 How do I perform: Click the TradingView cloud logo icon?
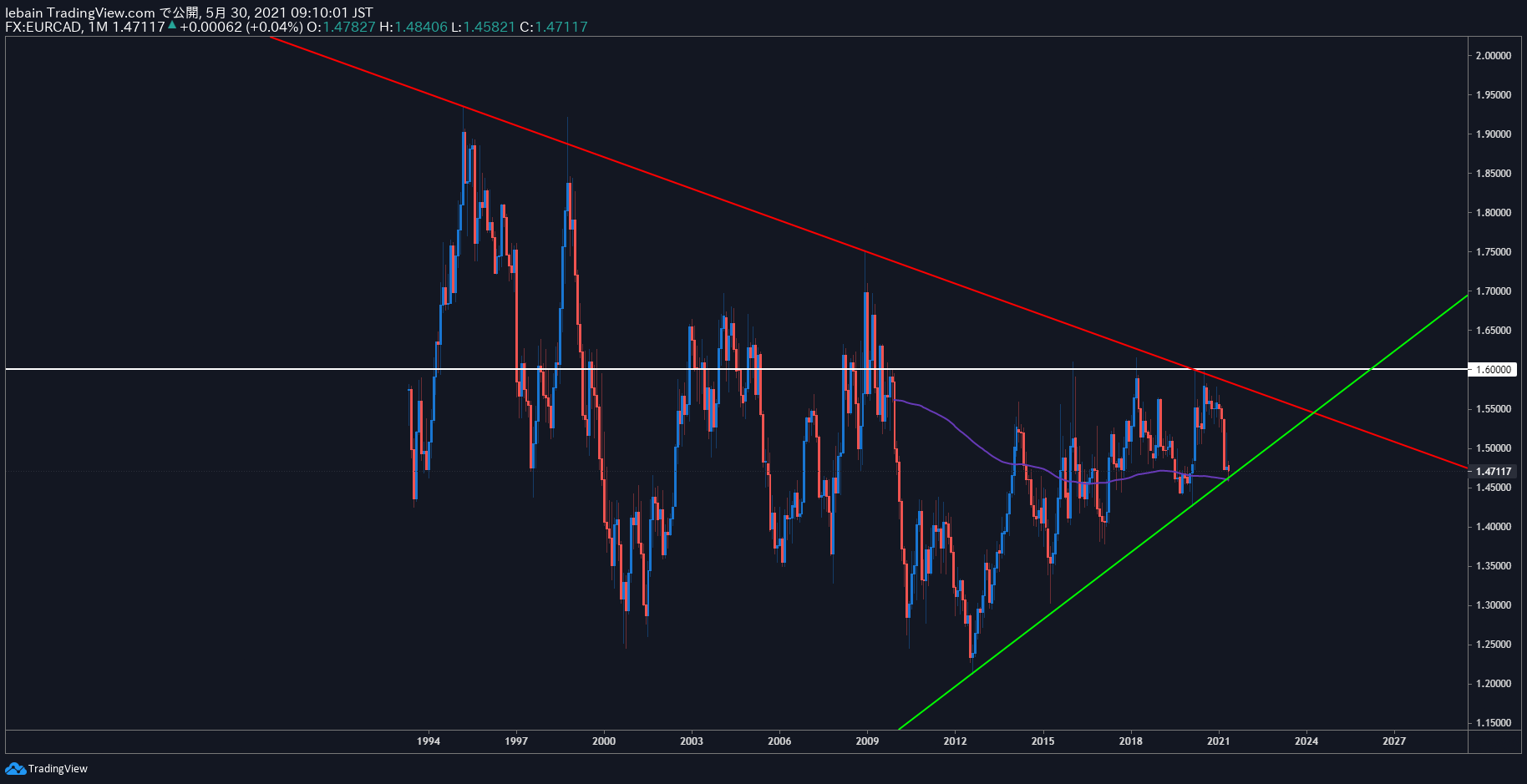tap(15, 768)
